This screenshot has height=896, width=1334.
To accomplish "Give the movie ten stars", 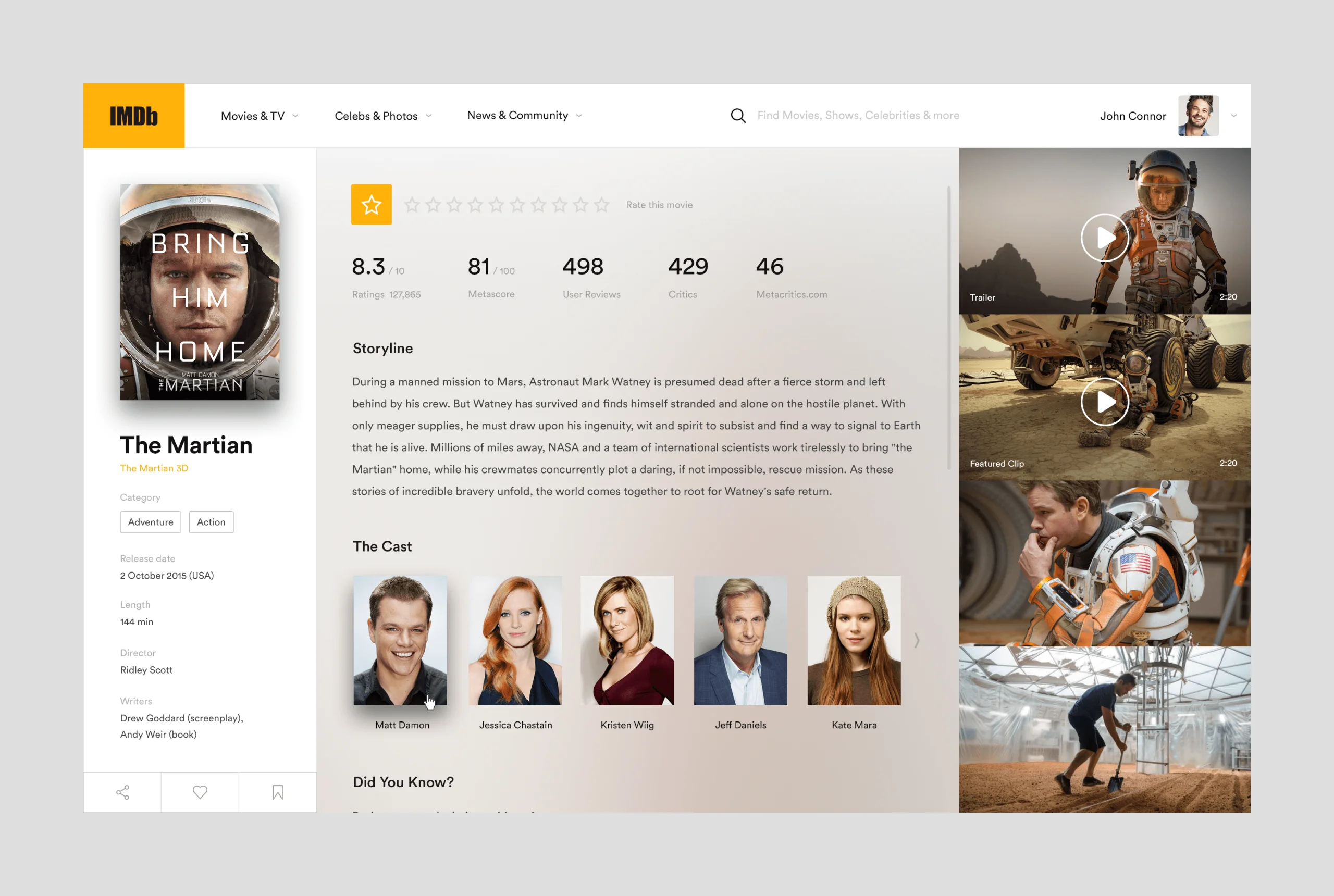I will [601, 205].
